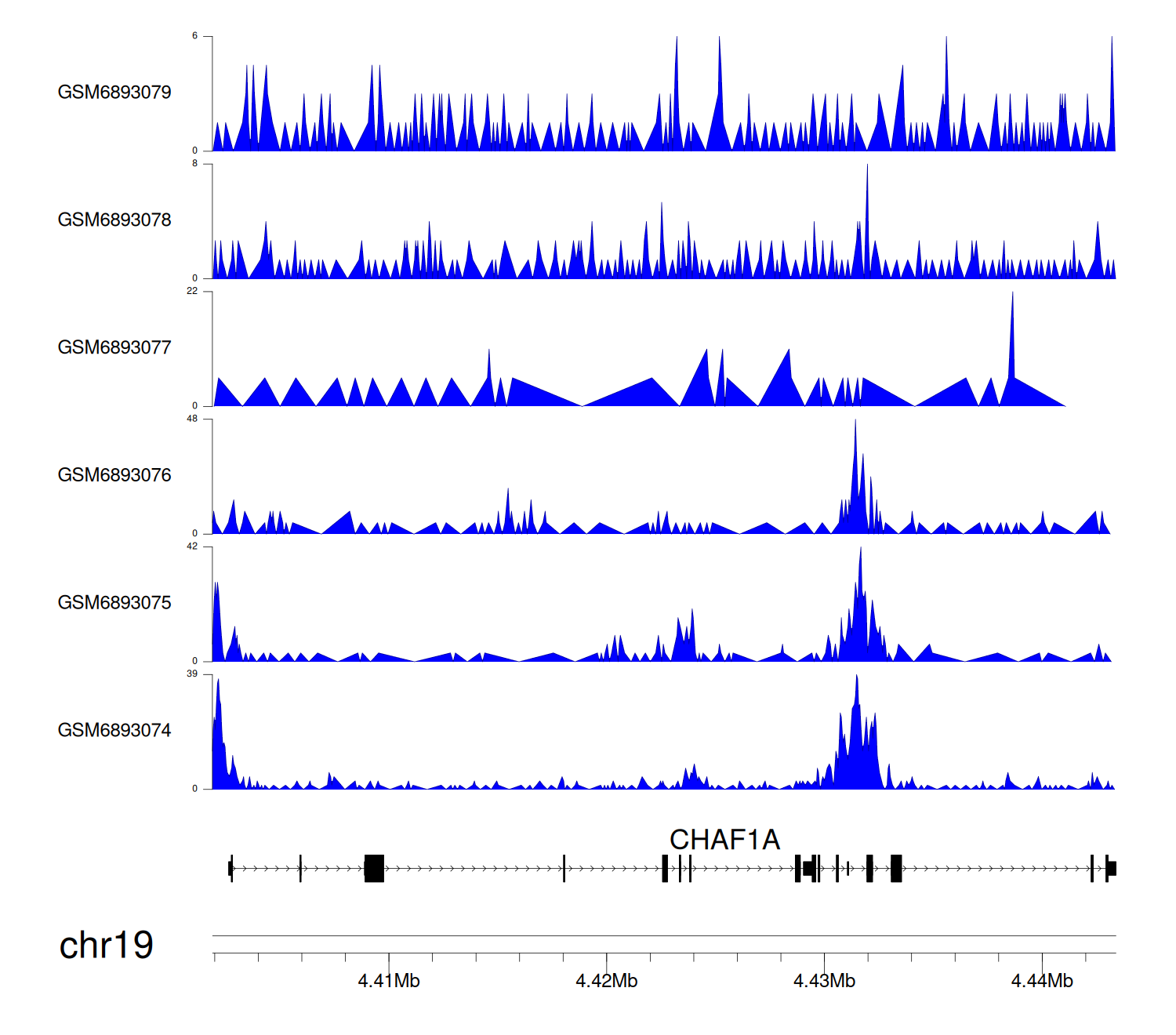The height and width of the screenshot is (1035, 1176).
Task: Click the GSM6893075 track label
Action: pos(114,603)
